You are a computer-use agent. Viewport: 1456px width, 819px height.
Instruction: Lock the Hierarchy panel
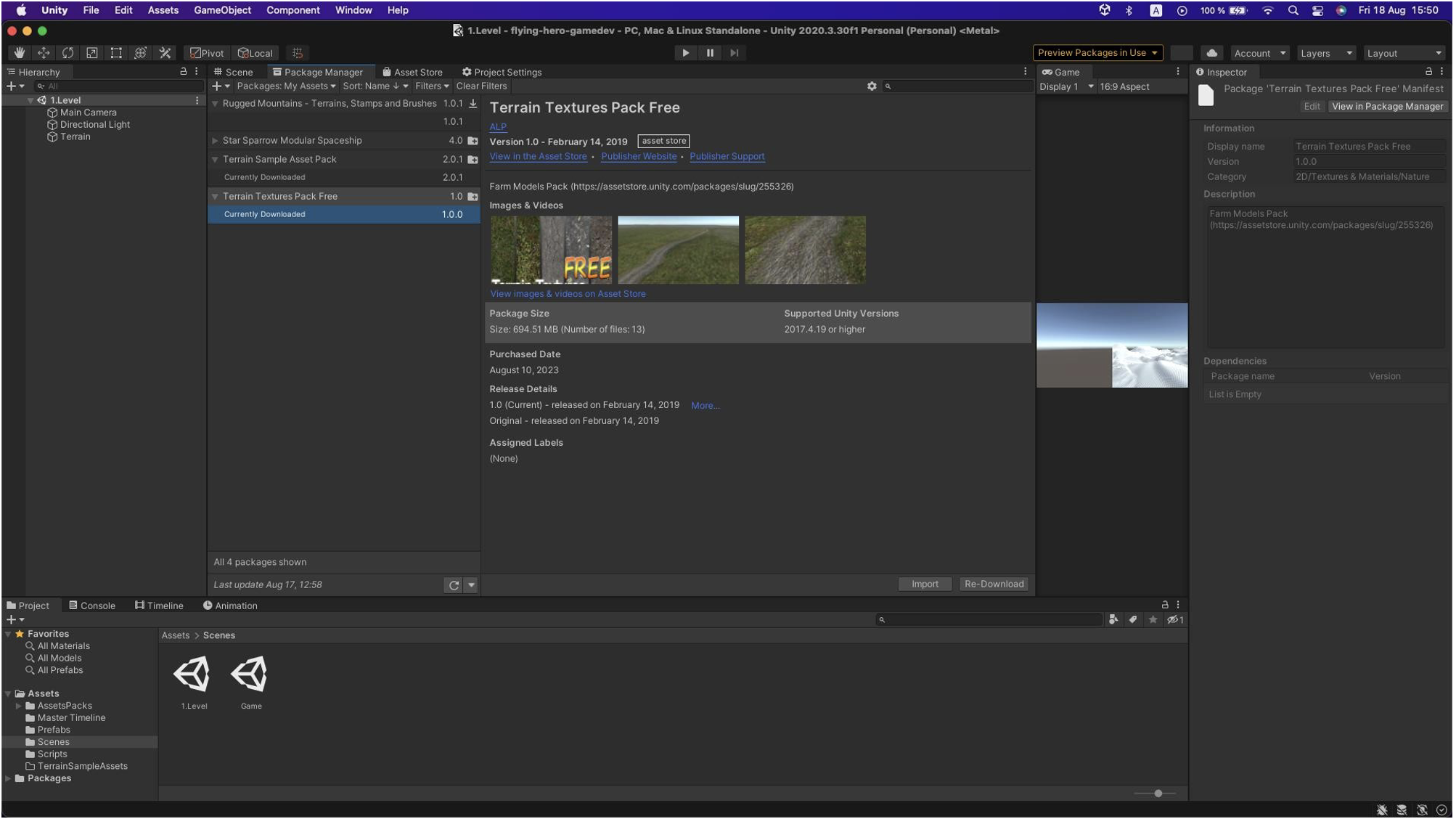(184, 72)
